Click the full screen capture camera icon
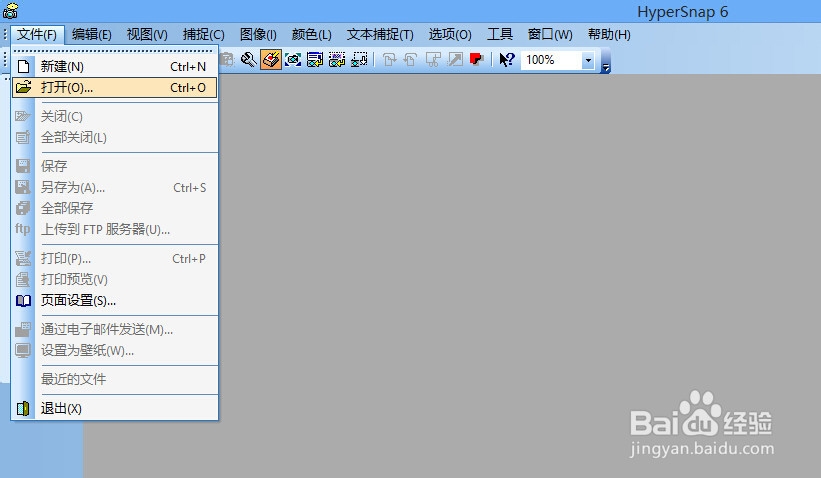Image resolution: width=821 pixels, height=478 pixels. point(293,60)
